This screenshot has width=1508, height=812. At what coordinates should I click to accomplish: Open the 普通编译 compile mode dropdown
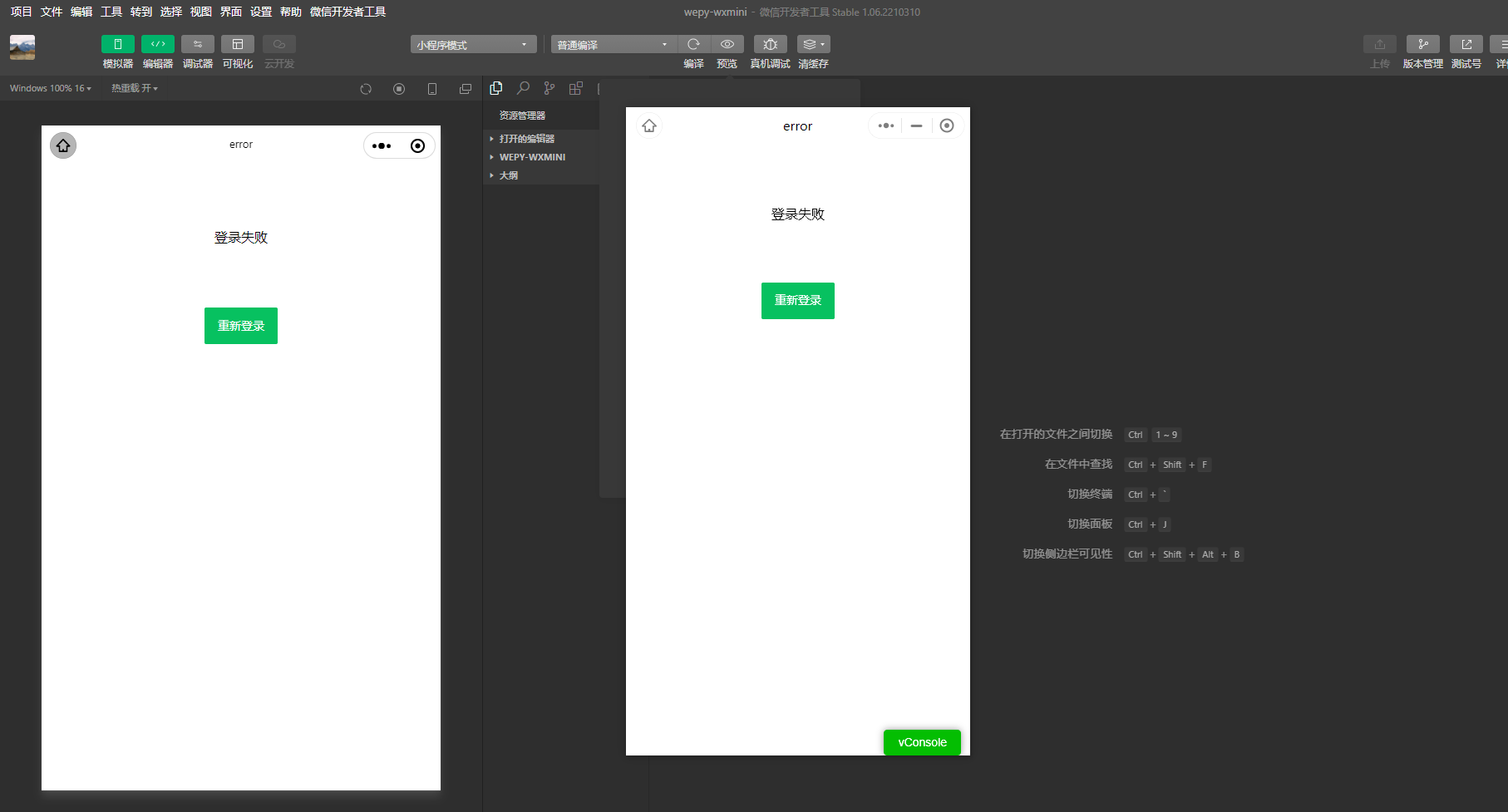(x=613, y=44)
